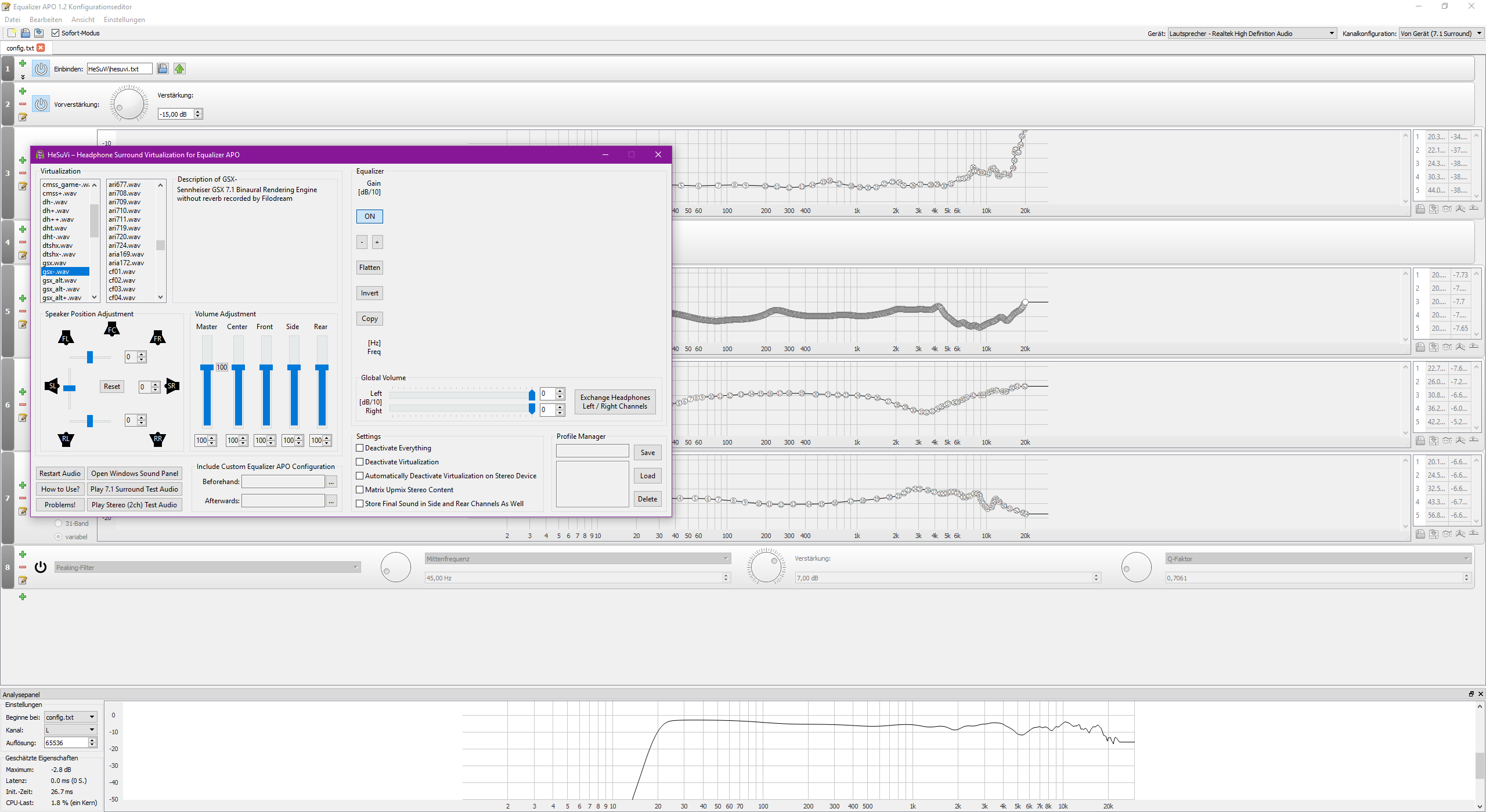Click the FC speaker icon in HeSuVi

(x=112, y=330)
